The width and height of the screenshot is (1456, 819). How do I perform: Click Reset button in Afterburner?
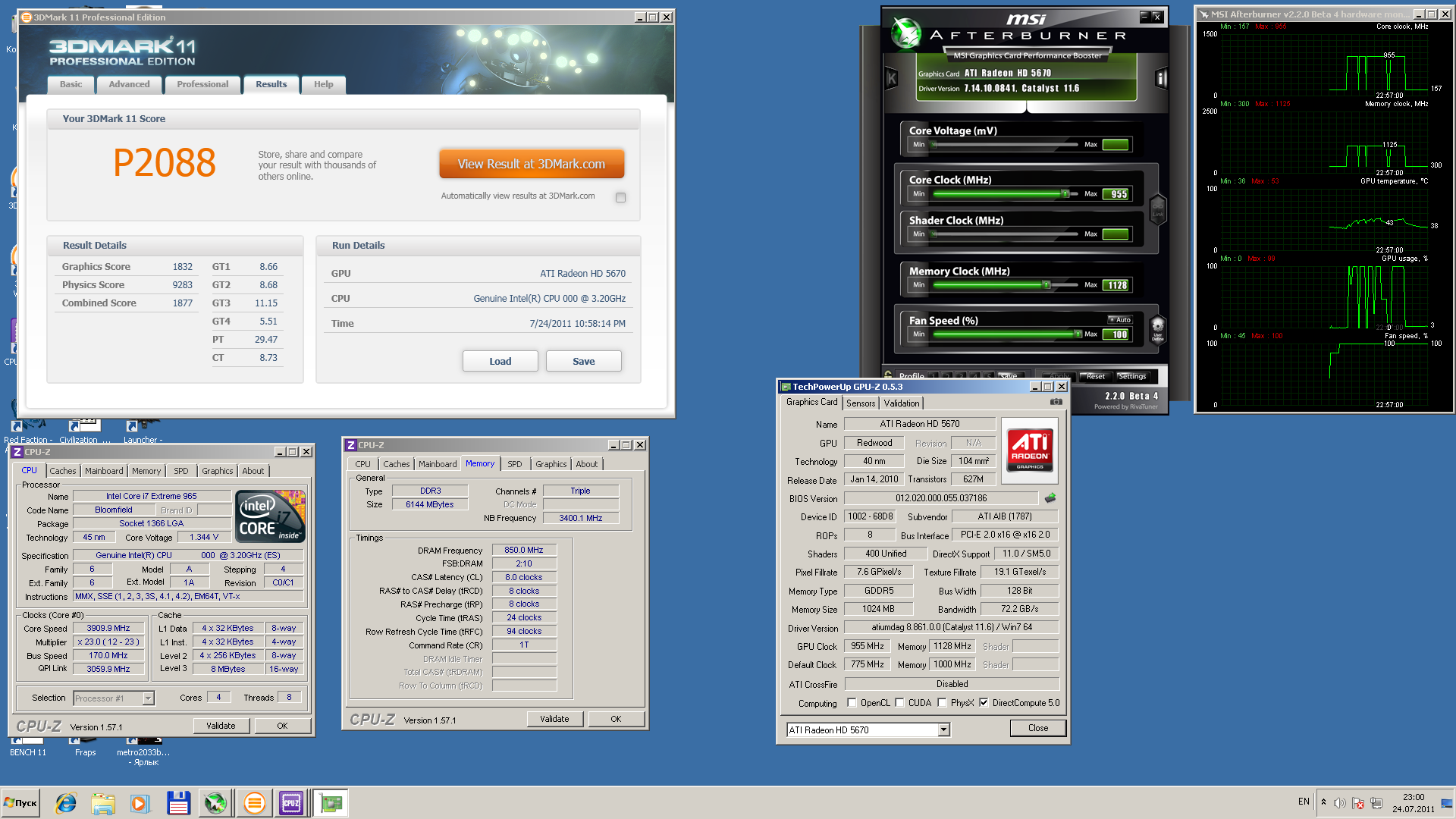[x=1096, y=376]
